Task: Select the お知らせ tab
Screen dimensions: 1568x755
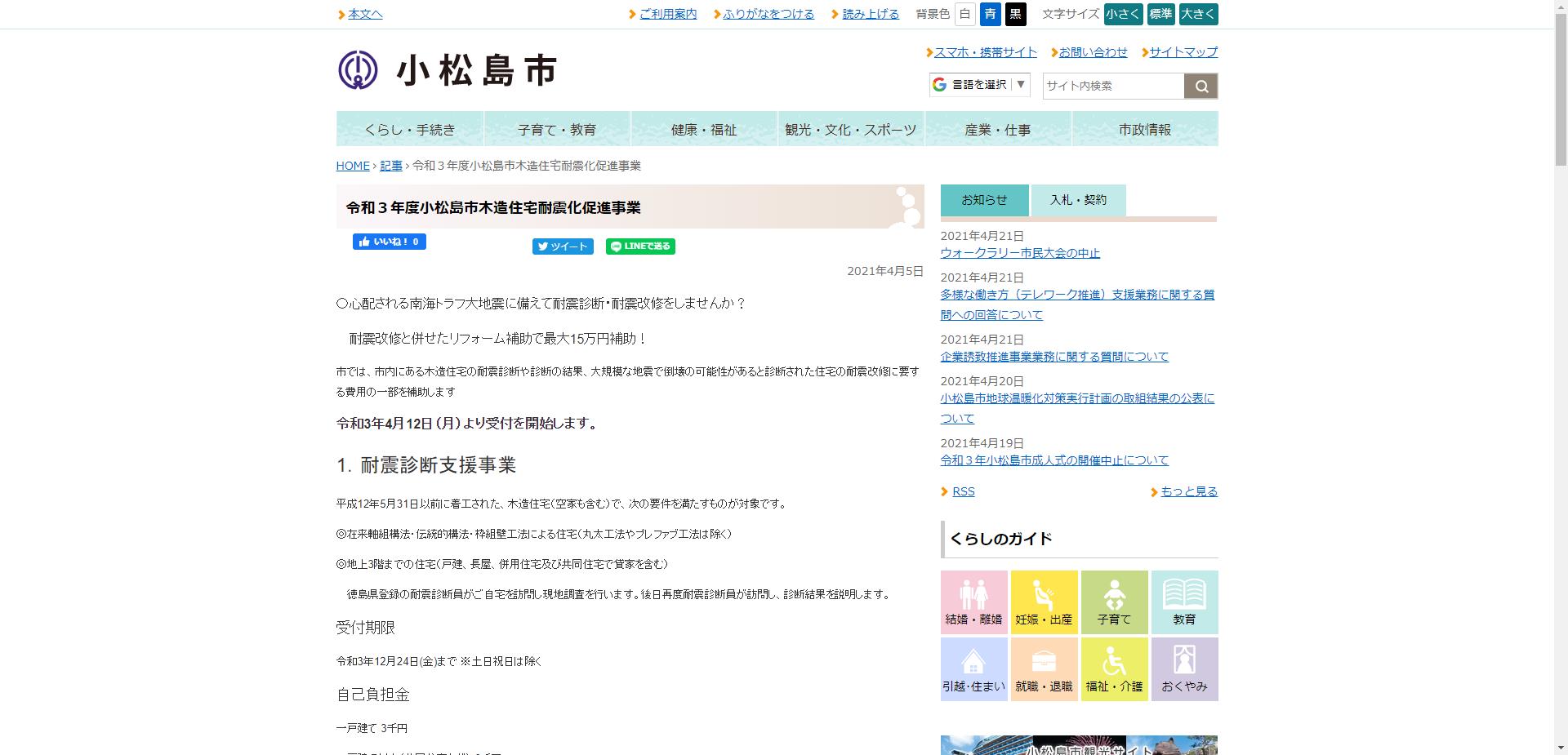Action: (x=984, y=200)
